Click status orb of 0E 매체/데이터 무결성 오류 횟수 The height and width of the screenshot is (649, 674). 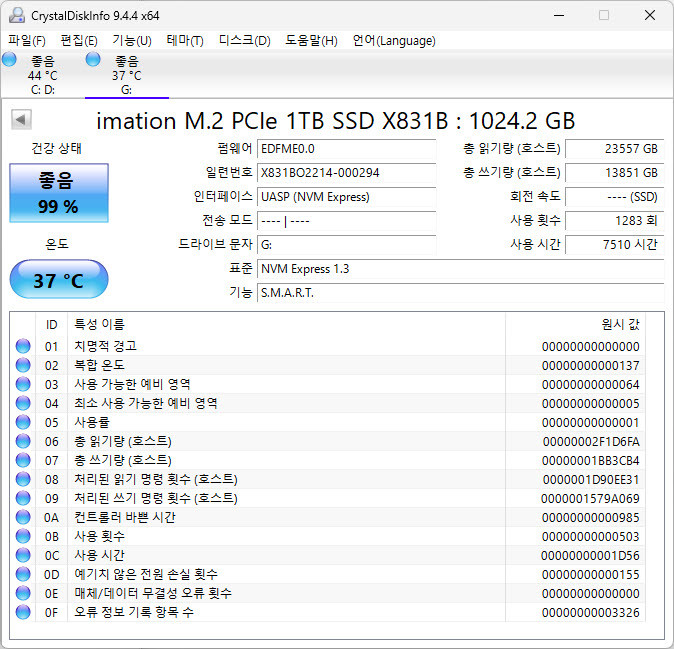pyautogui.click(x=23, y=593)
